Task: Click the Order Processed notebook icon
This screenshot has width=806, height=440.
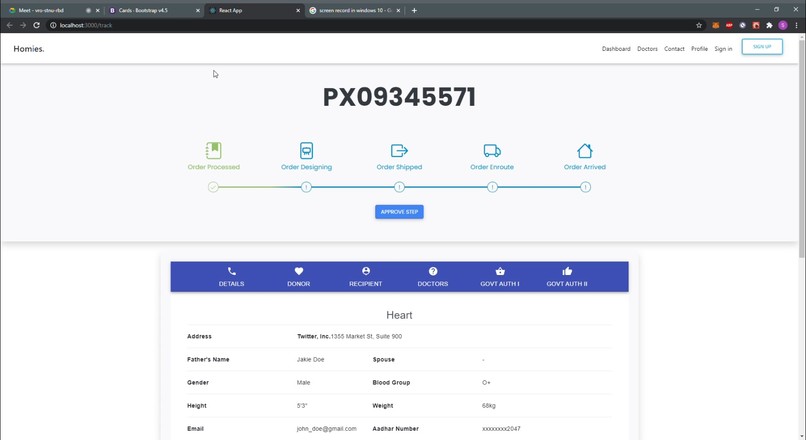Action: click(213, 151)
